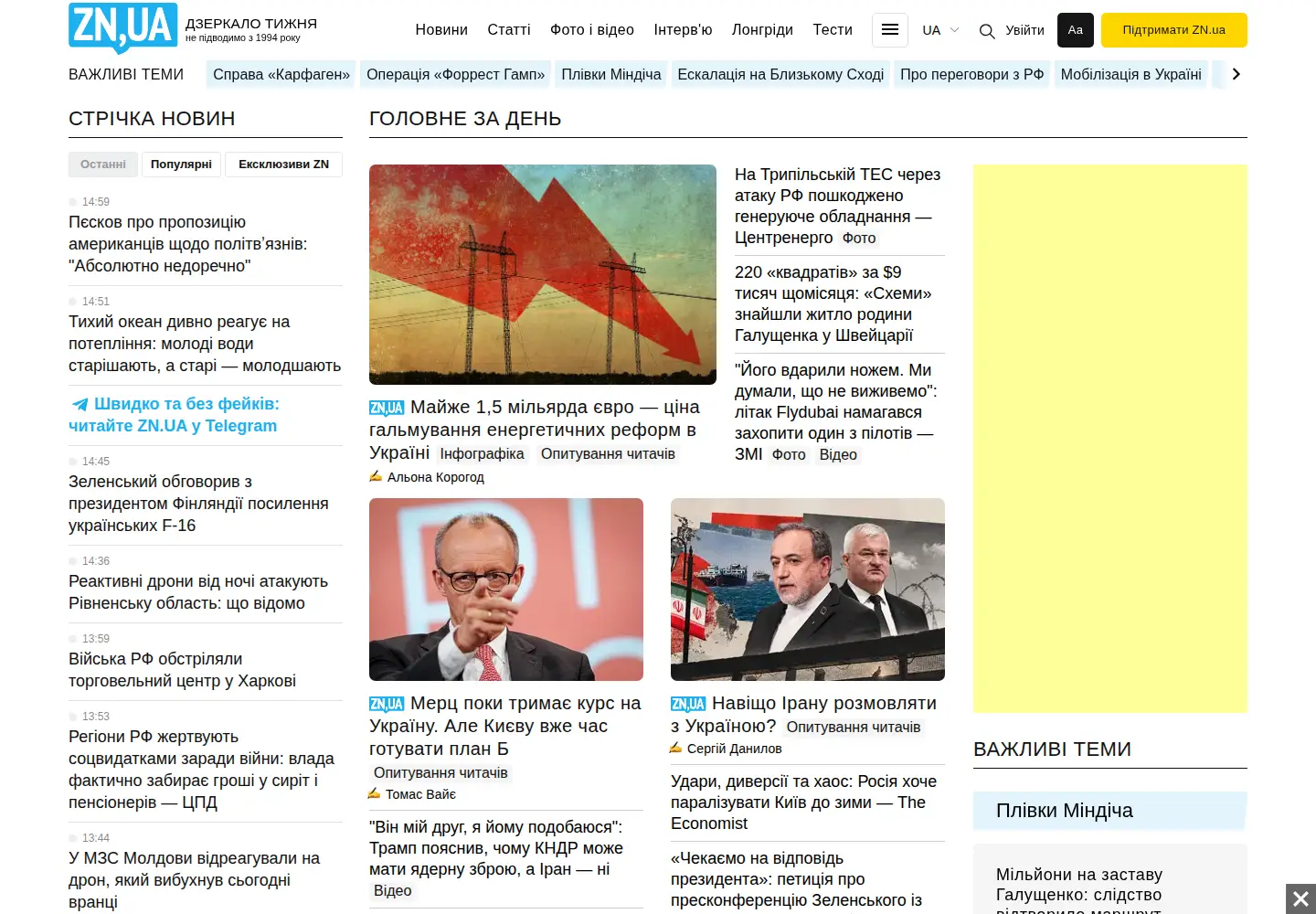This screenshot has width=1316, height=914.
Task: Open the Лонгріди menu item
Action: (x=762, y=30)
